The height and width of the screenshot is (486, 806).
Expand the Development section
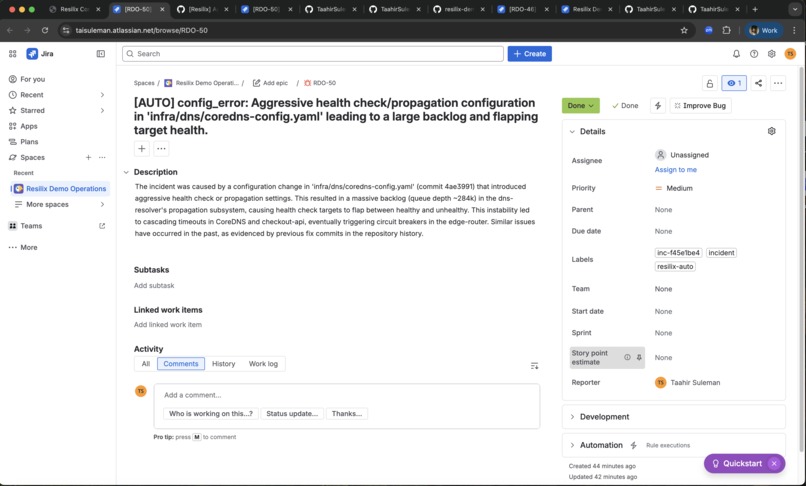[572, 417]
